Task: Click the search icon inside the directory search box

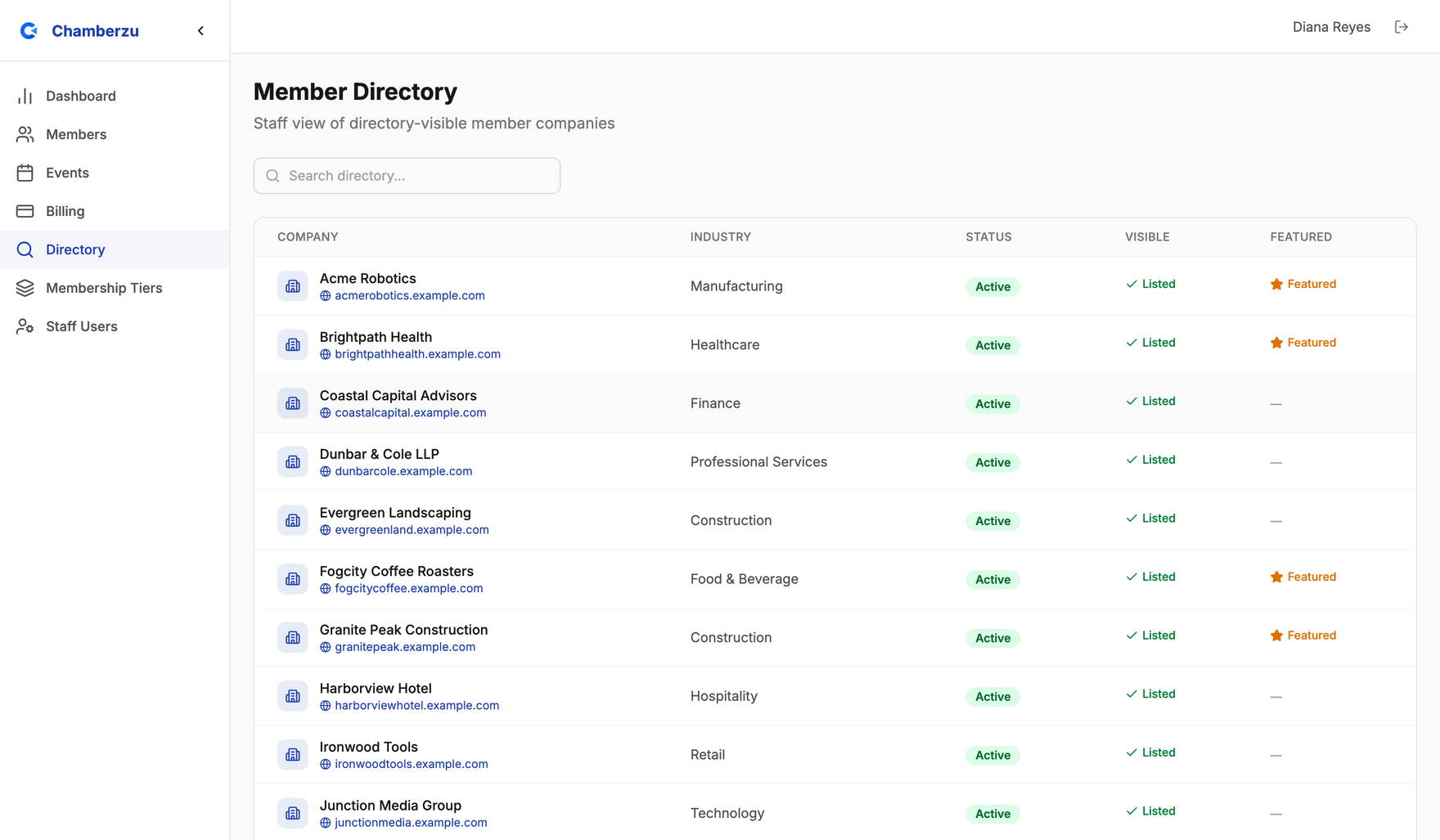Action: coord(273,176)
